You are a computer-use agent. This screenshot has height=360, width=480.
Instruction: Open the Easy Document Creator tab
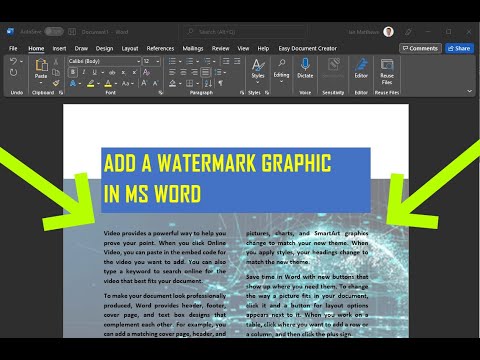click(308, 49)
